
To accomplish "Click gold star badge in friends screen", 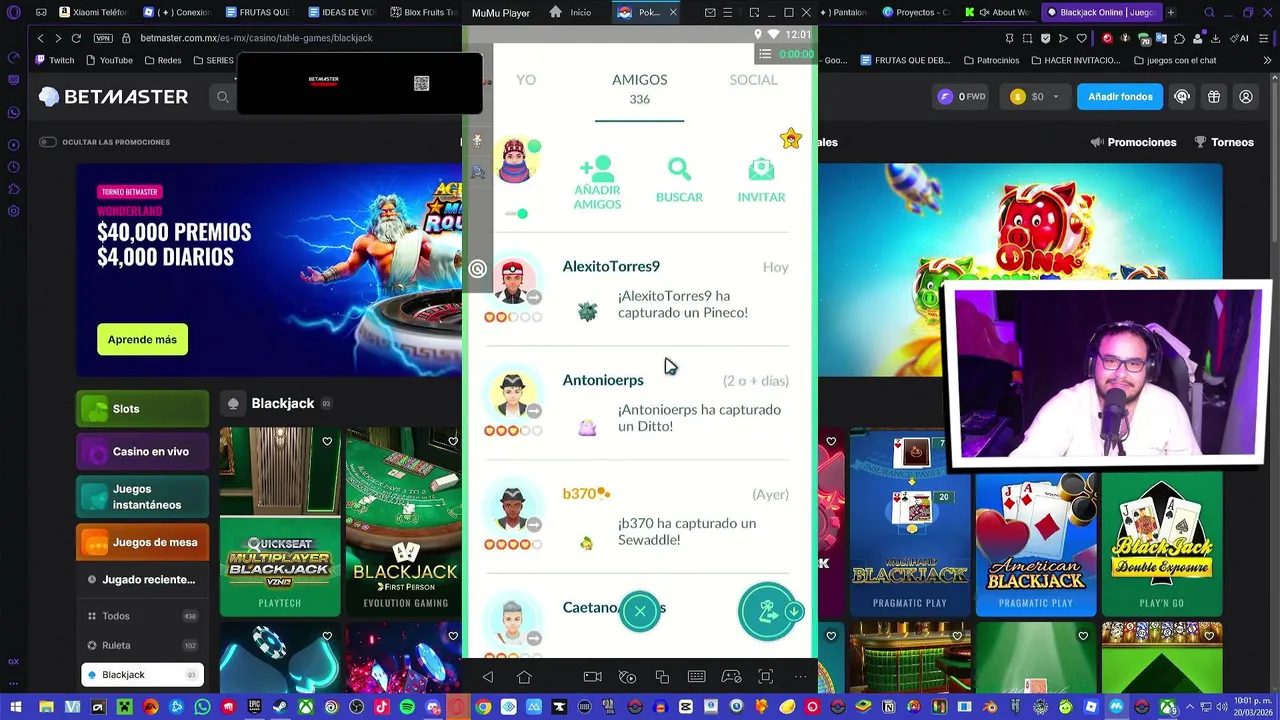I will 791,139.
